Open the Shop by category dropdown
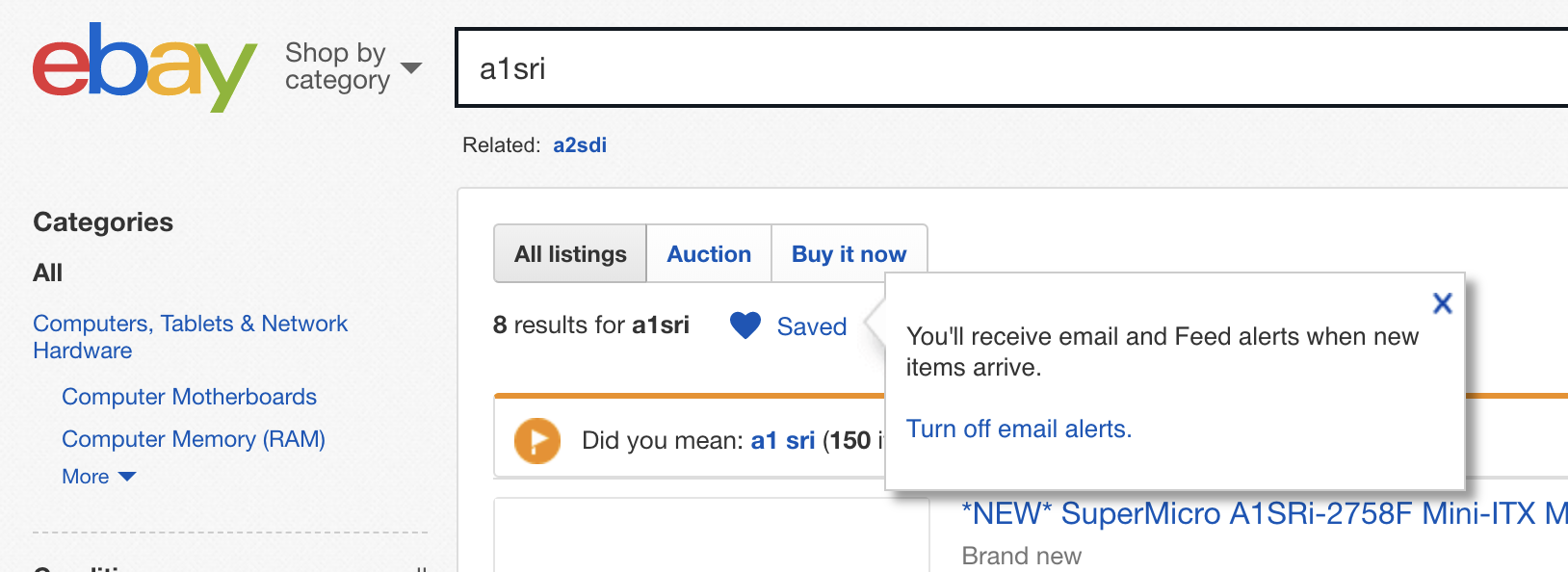1568x572 pixels. click(353, 66)
